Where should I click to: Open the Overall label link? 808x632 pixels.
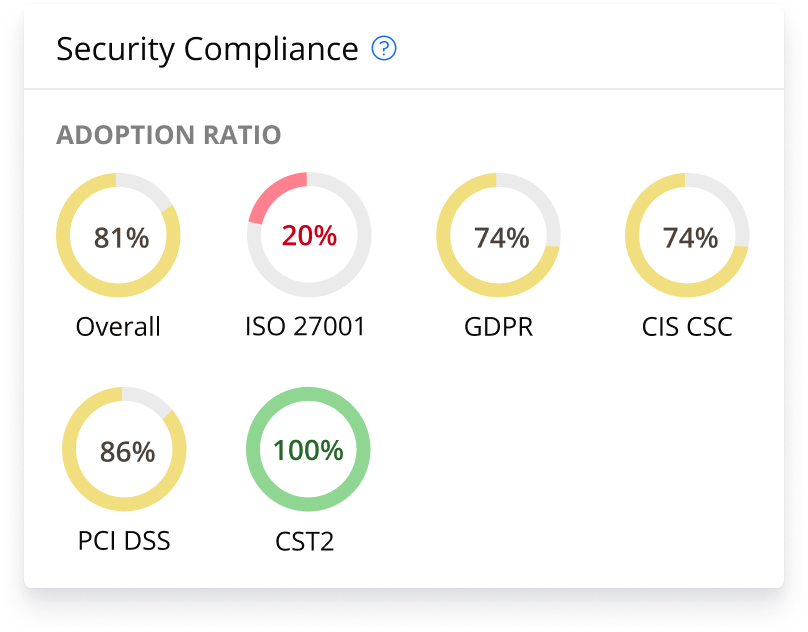[x=118, y=327]
